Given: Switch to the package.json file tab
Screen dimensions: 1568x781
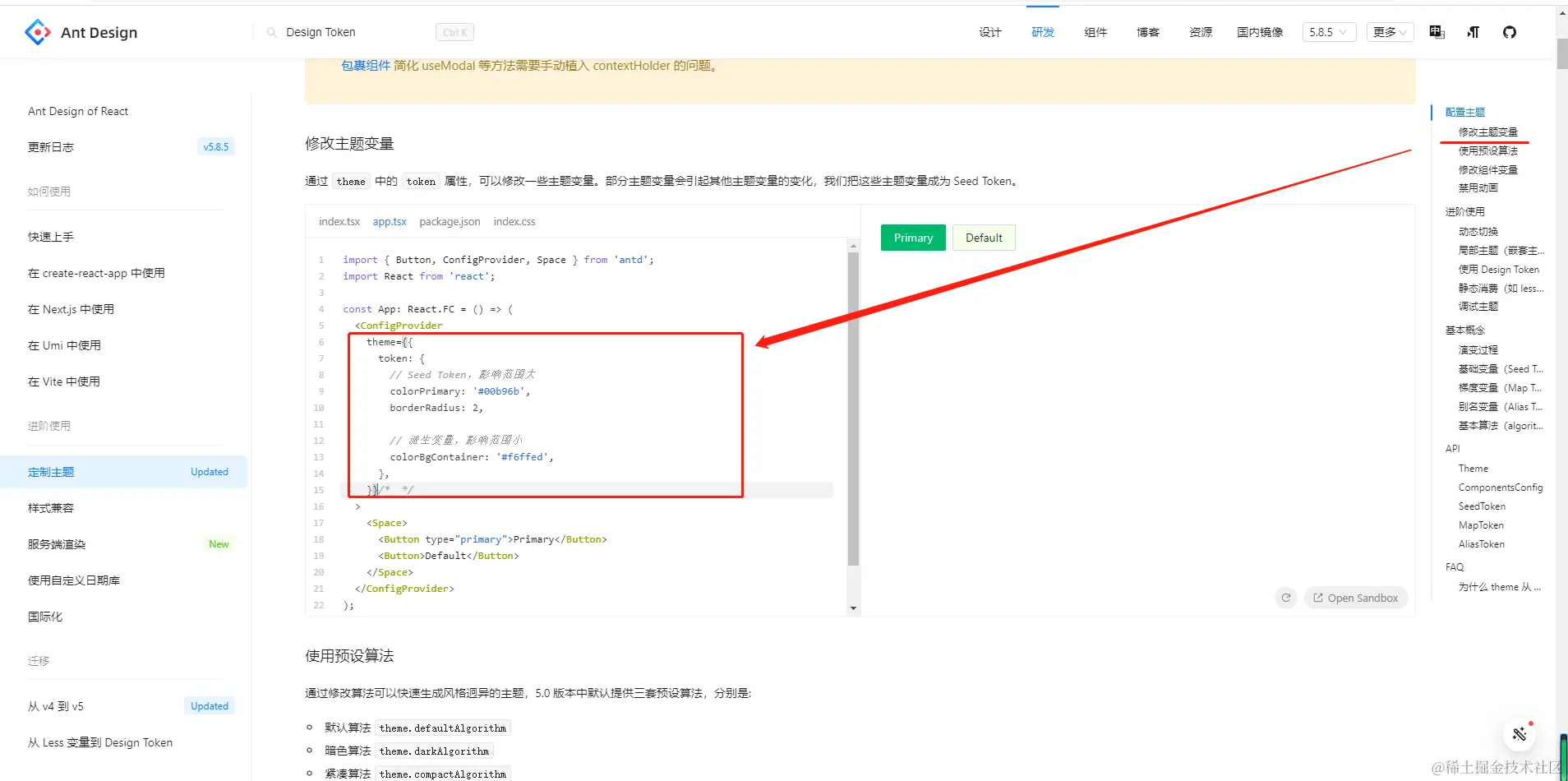Looking at the screenshot, I should tap(450, 222).
